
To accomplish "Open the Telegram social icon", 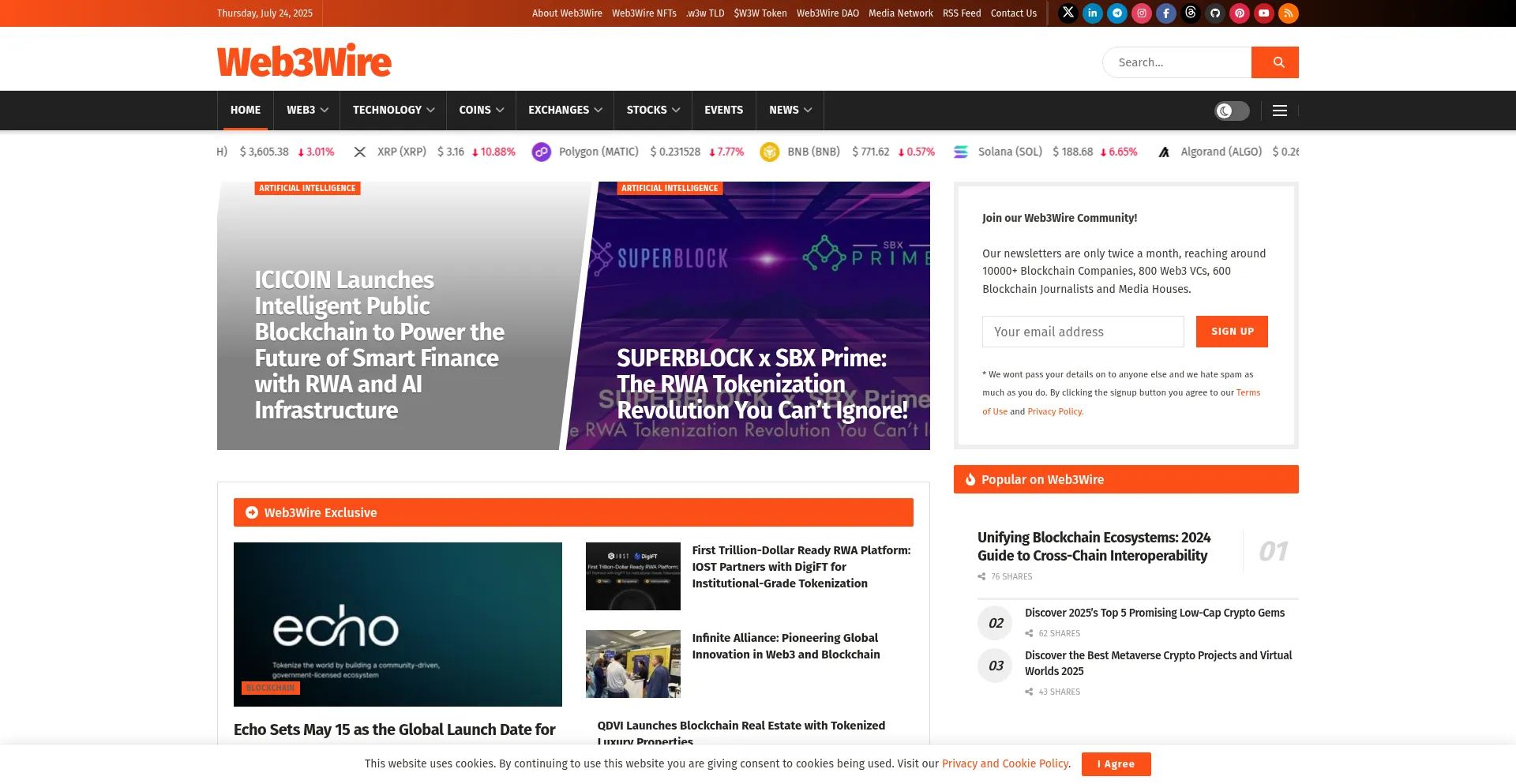I will pos(1117,13).
